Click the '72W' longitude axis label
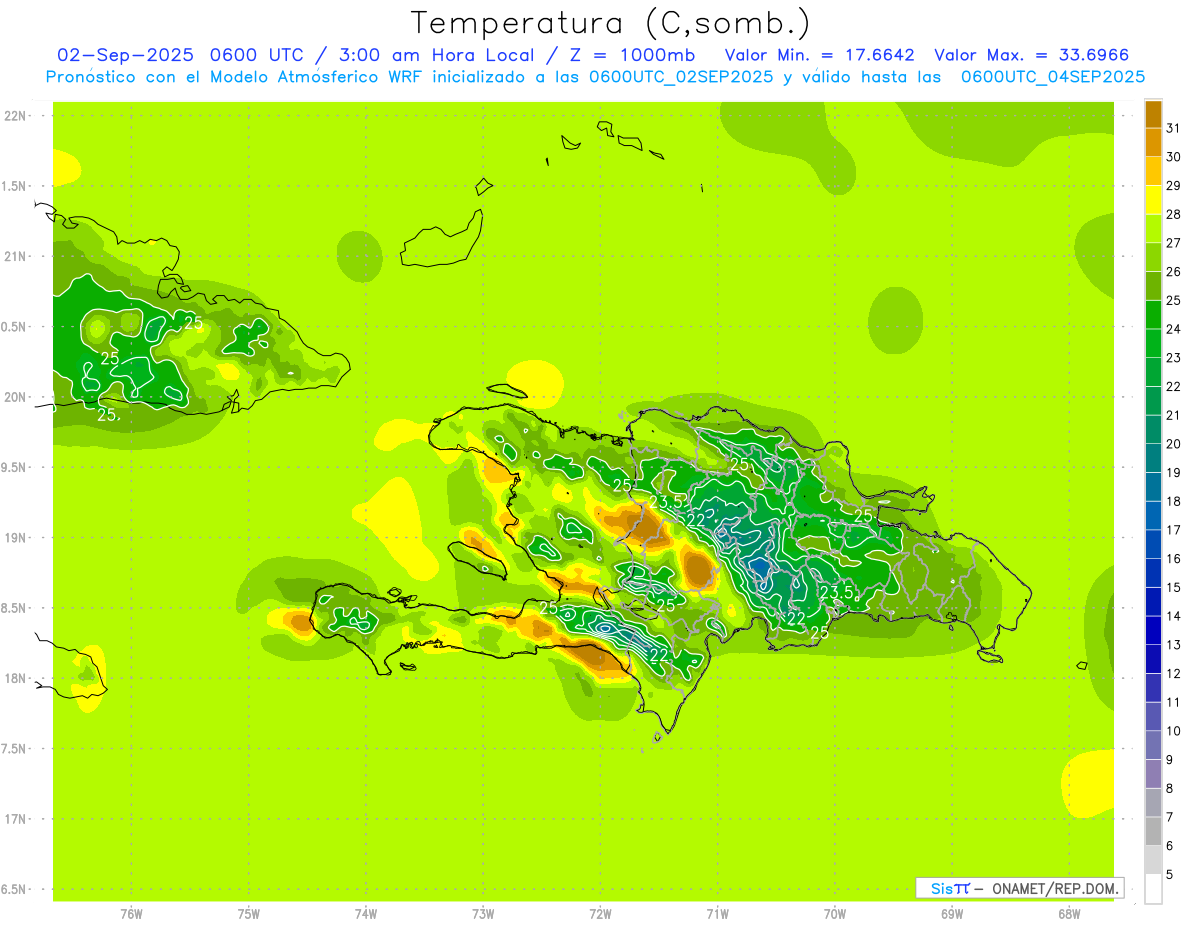The height and width of the screenshot is (927, 1200). [600, 914]
